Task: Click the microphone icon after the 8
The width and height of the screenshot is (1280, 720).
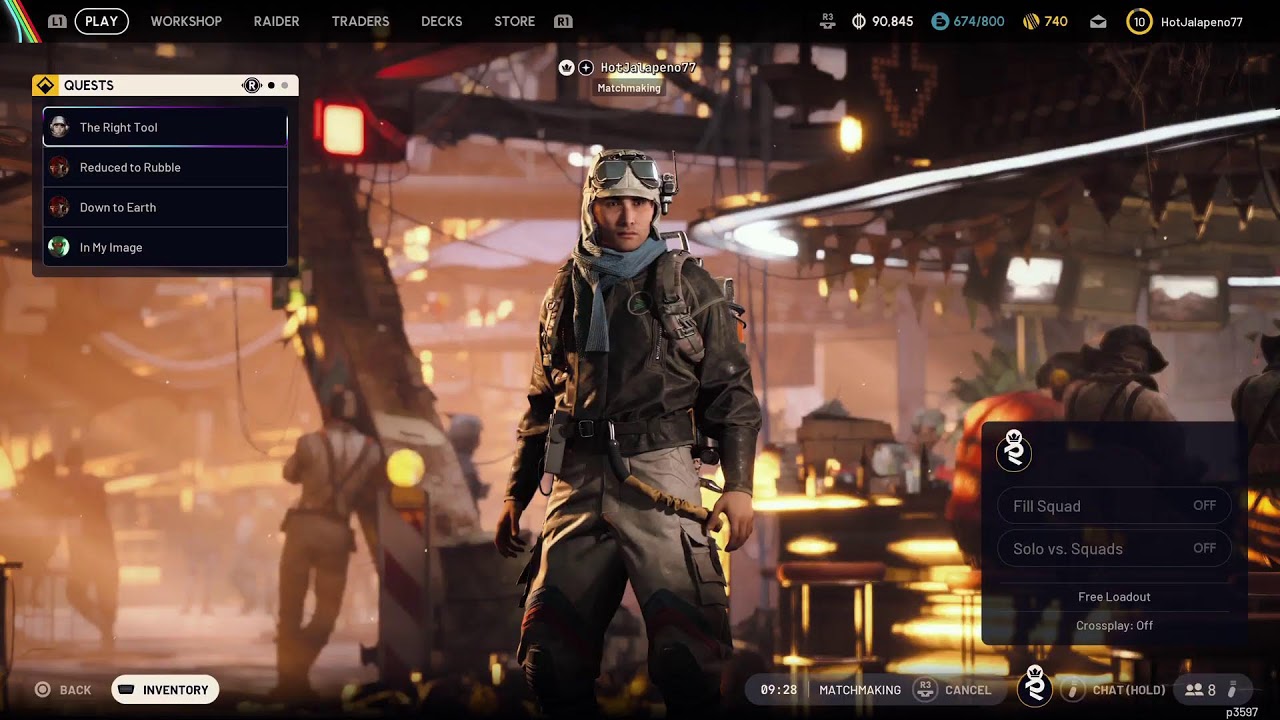Action: [x=1232, y=690]
